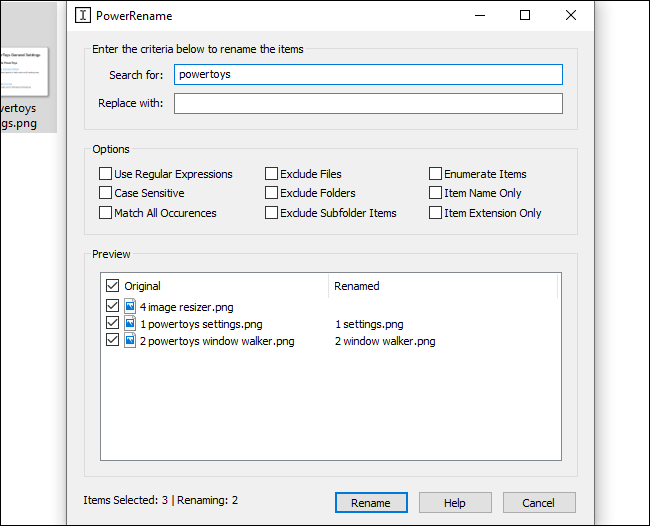Enable Exclude Subfolder Items

tap(272, 213)
